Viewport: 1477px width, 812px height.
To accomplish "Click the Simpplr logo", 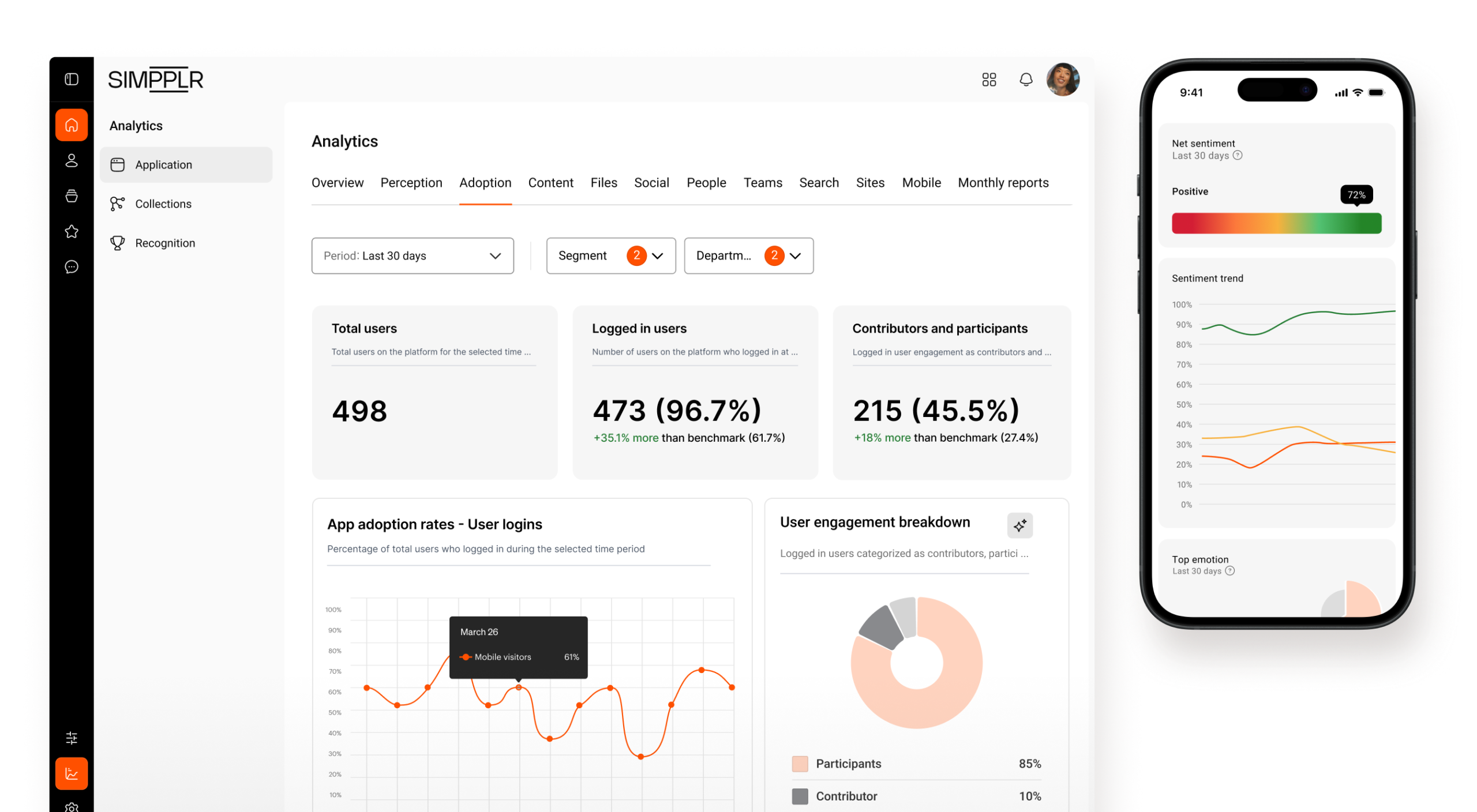I will (155, 80).
